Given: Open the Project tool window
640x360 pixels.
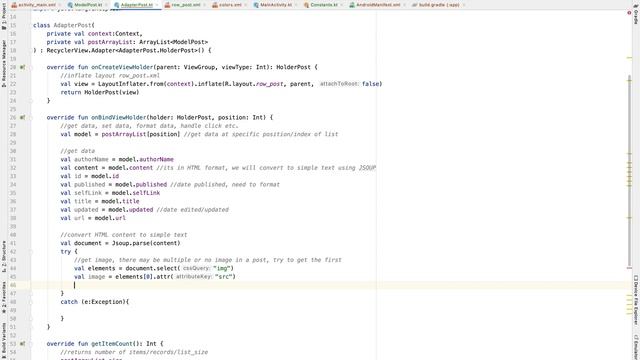Looking at the screenshot, I should point(4,16).
